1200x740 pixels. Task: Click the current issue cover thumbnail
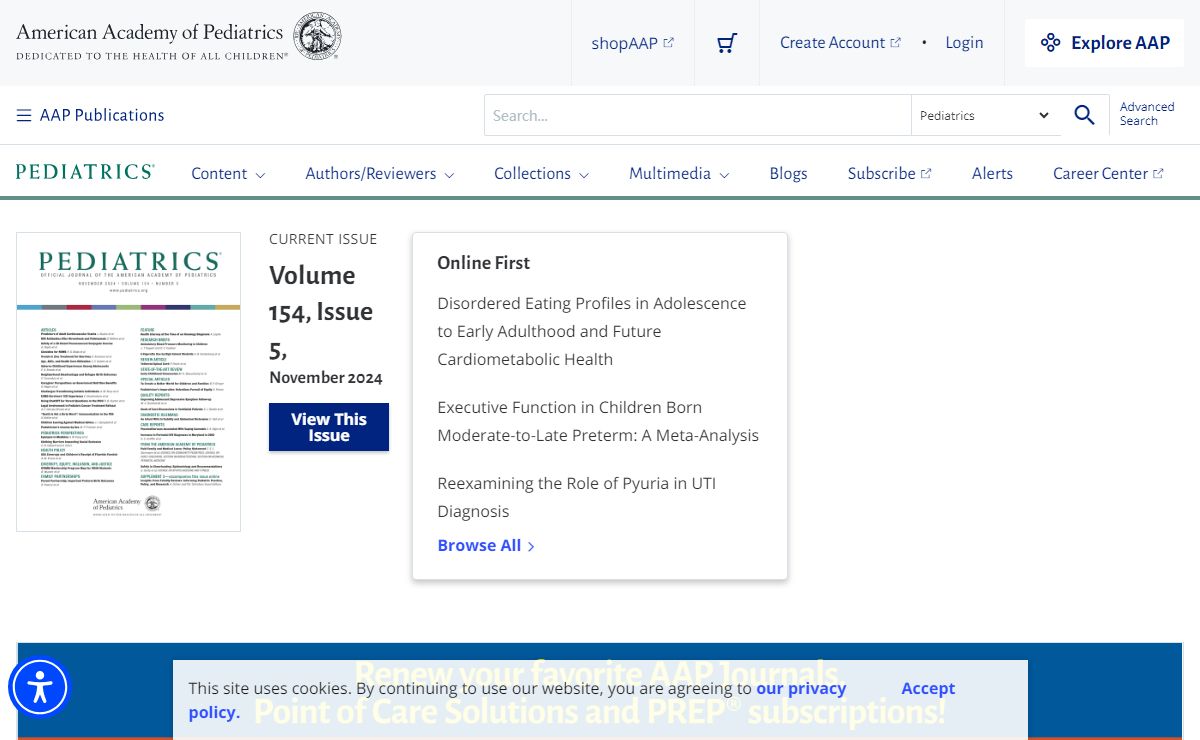pos(128,382)
